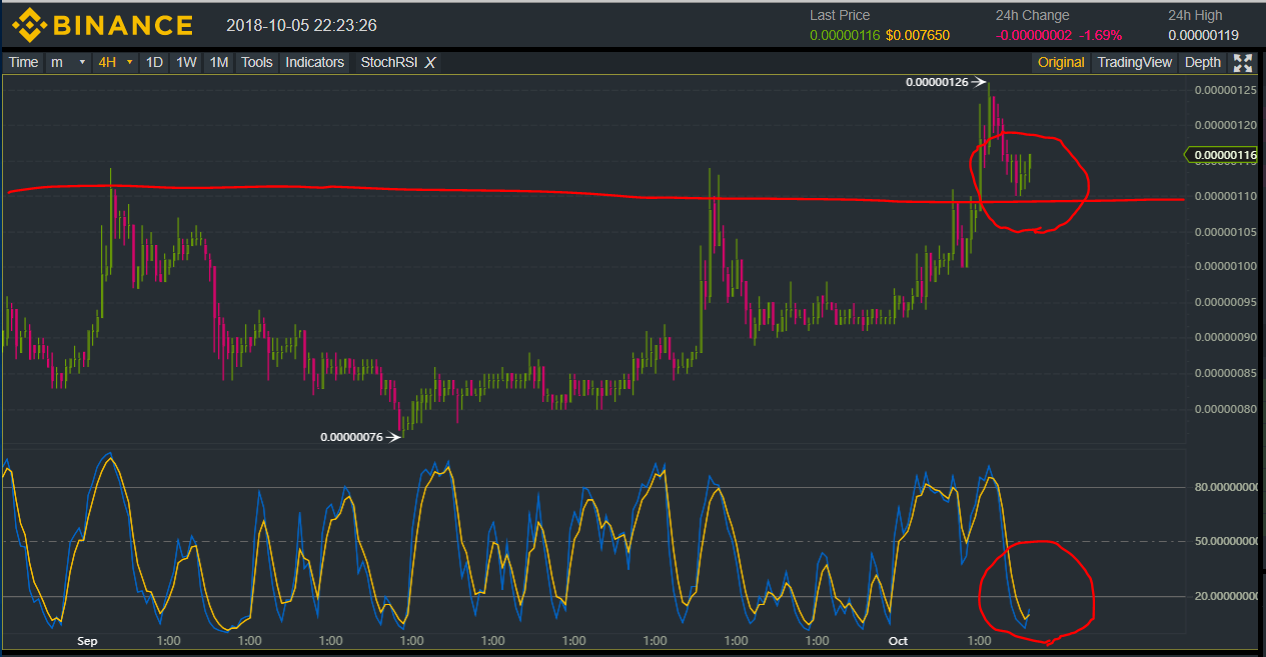Click the Time chart button
1266x657 pixels.
(23, 62)
